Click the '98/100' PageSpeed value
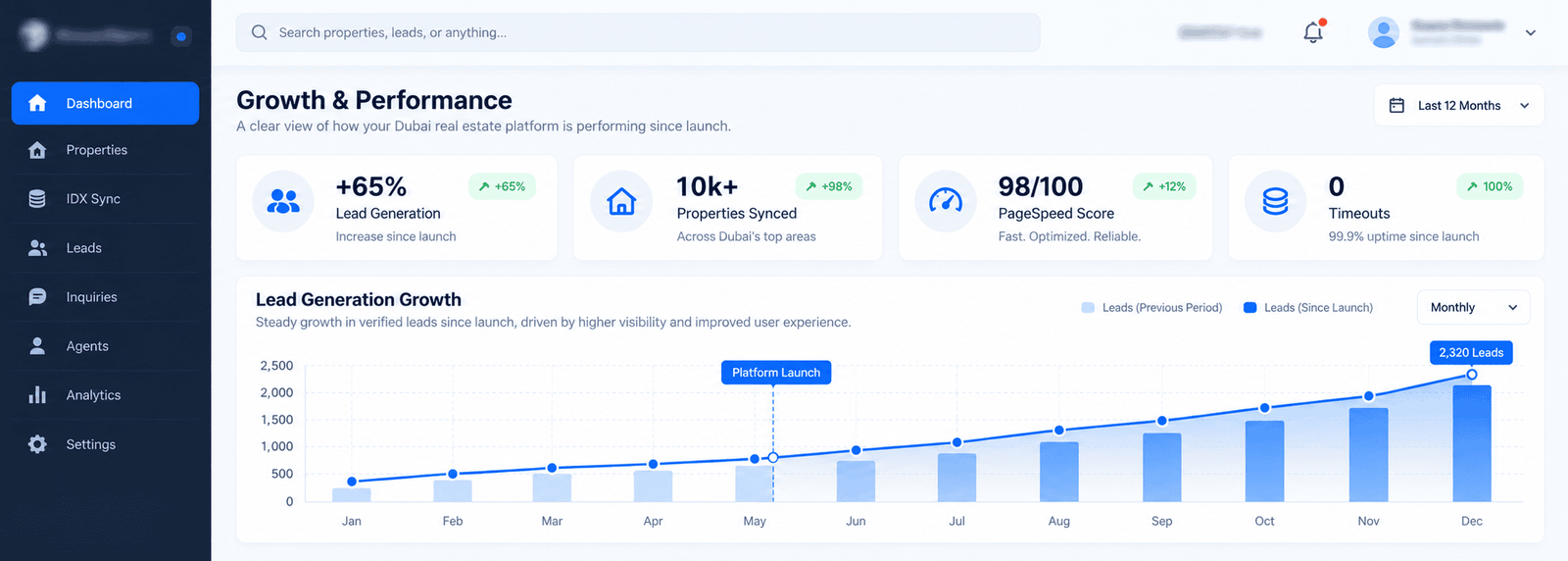 [1041, 186]
